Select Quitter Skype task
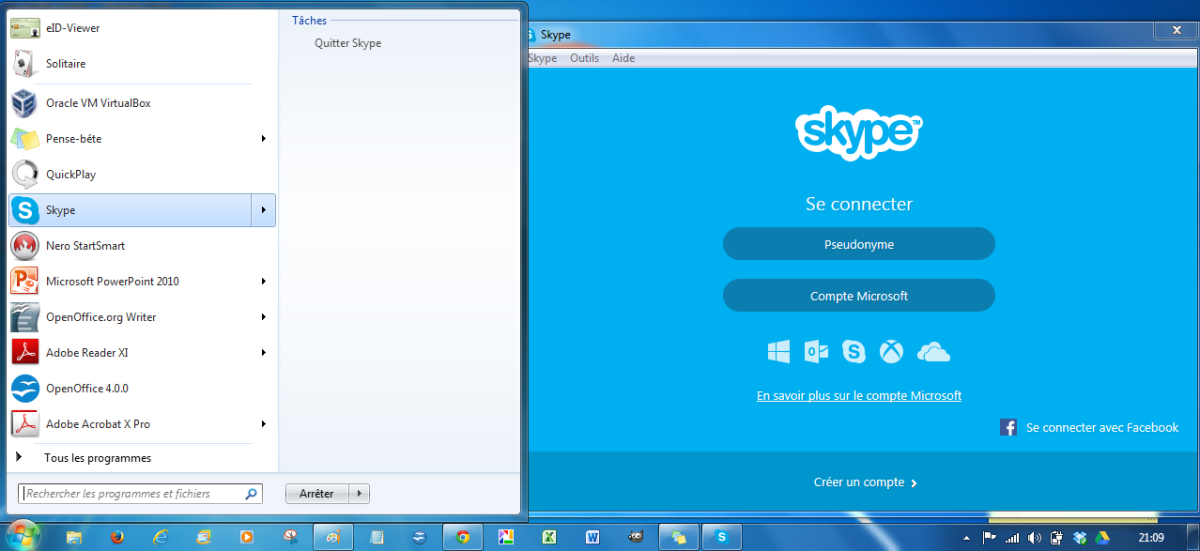This screenshot has height=551, width=1200. coord(348,43)
